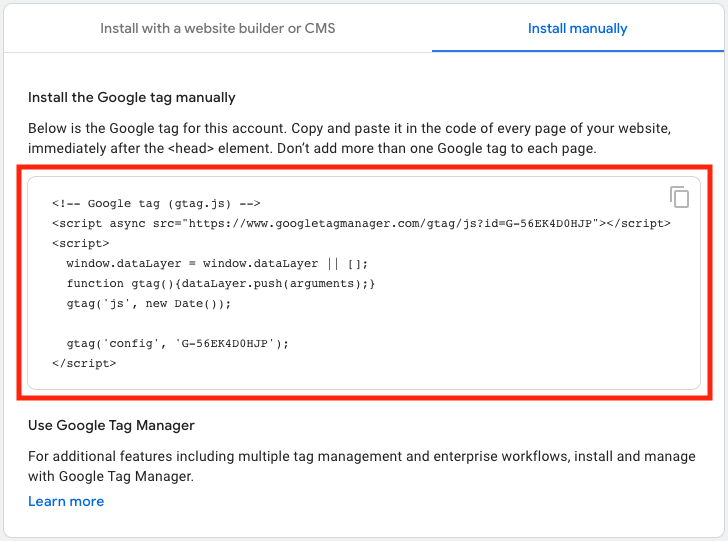Viewport: 728px width, 541px height.
Task: Click the Use Google Tag Manager heading
Action: coord(111,425)
